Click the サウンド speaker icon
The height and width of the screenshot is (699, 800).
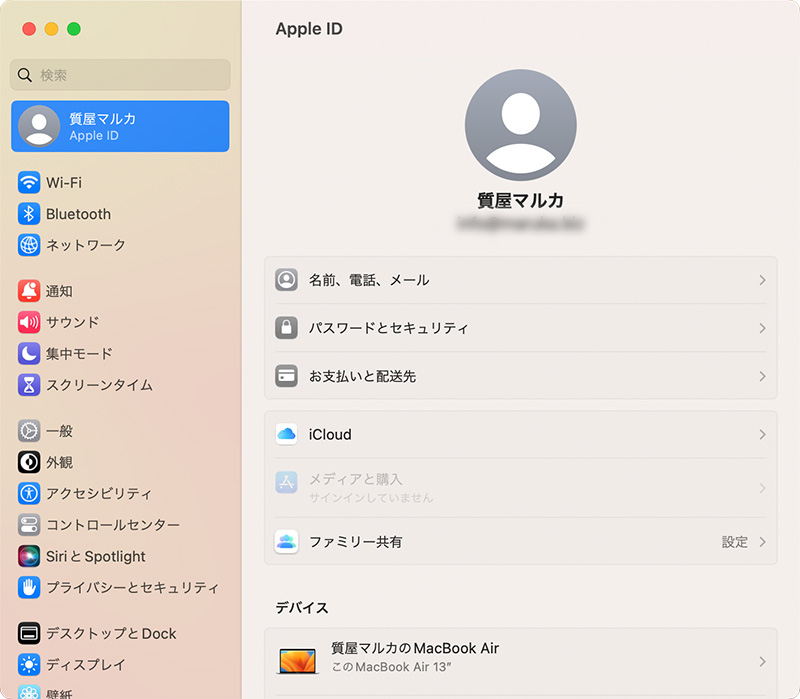point(29,322)
